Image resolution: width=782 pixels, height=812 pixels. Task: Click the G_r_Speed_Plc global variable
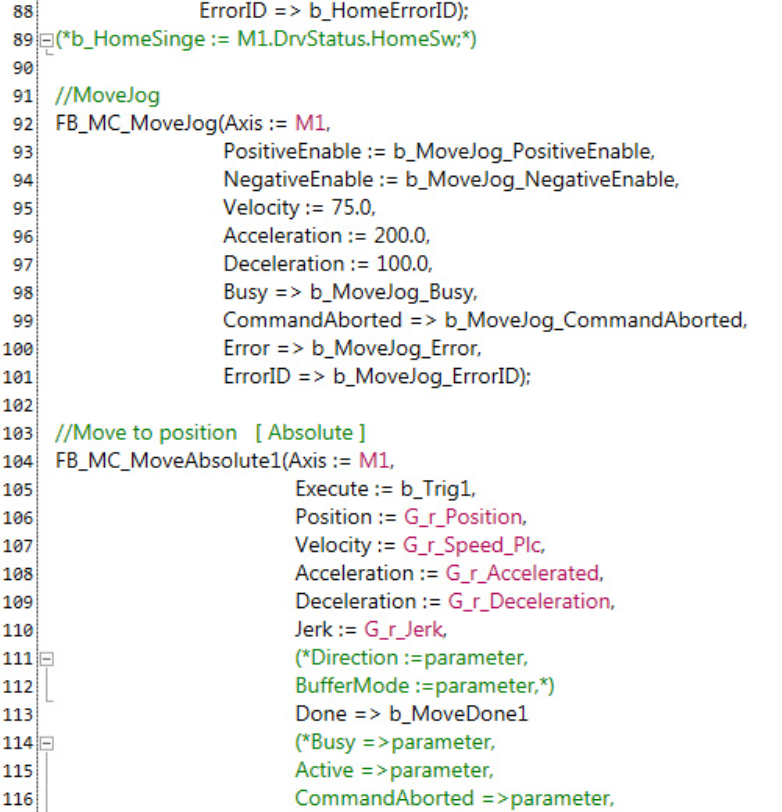(x=472, y=545)
